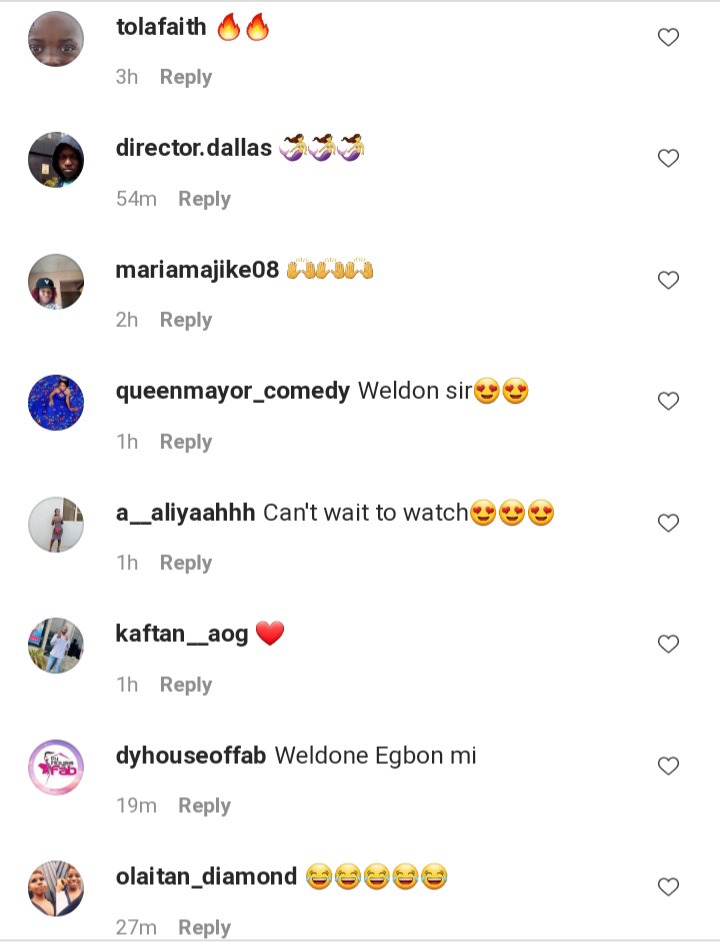Visit mariamajike08 username link
Image resolution: width=720 pixels, height=942 pixels.
197,270
